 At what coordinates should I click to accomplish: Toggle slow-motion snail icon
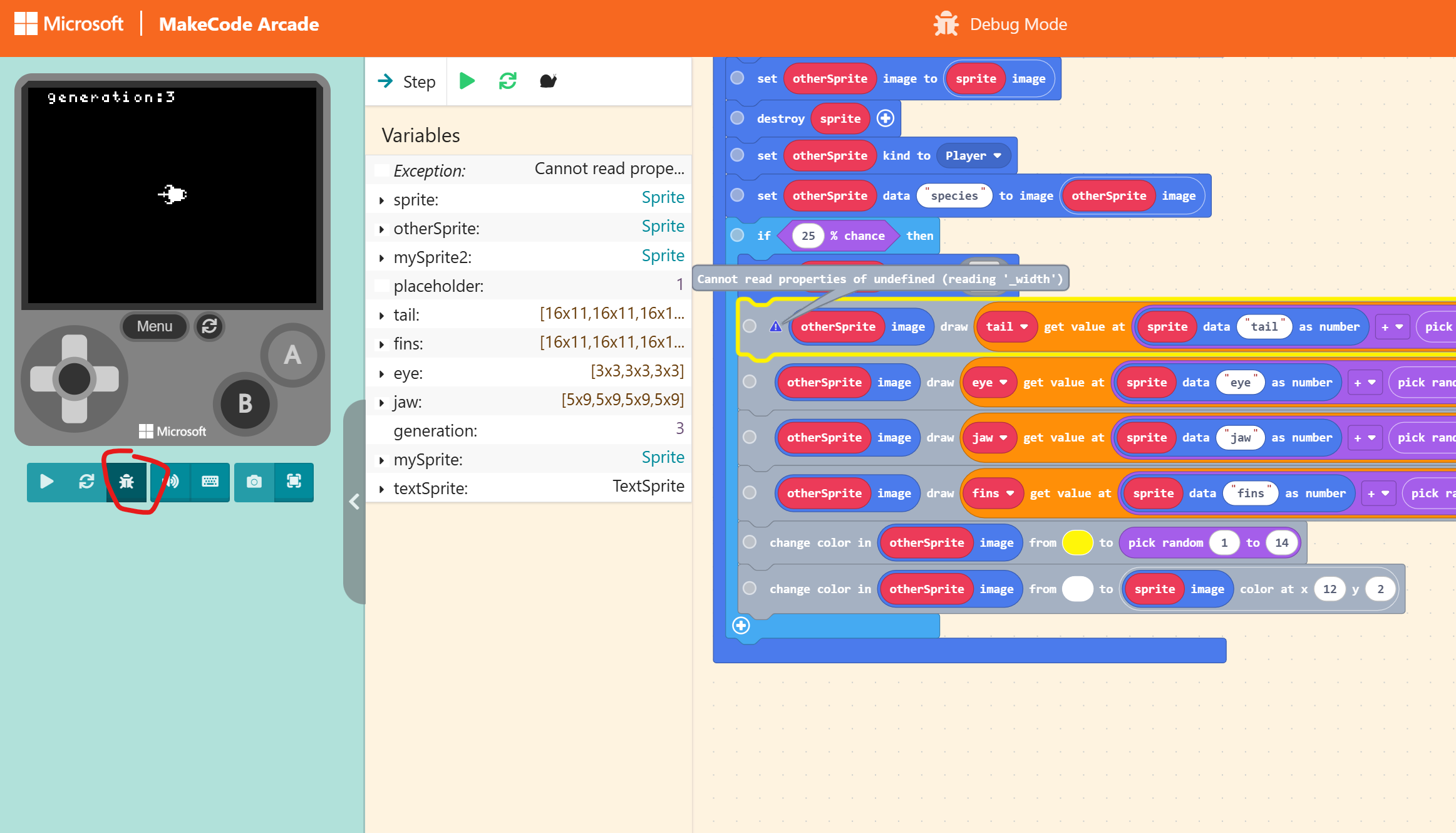click(548, 81)
